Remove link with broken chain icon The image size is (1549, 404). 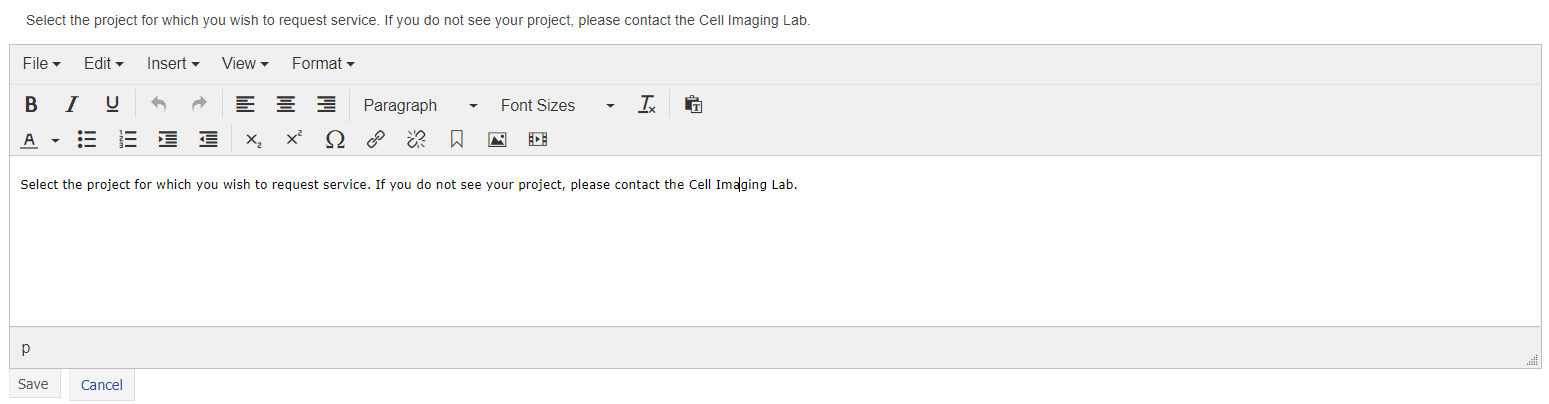pyautogui.click(x=416, y=140)
